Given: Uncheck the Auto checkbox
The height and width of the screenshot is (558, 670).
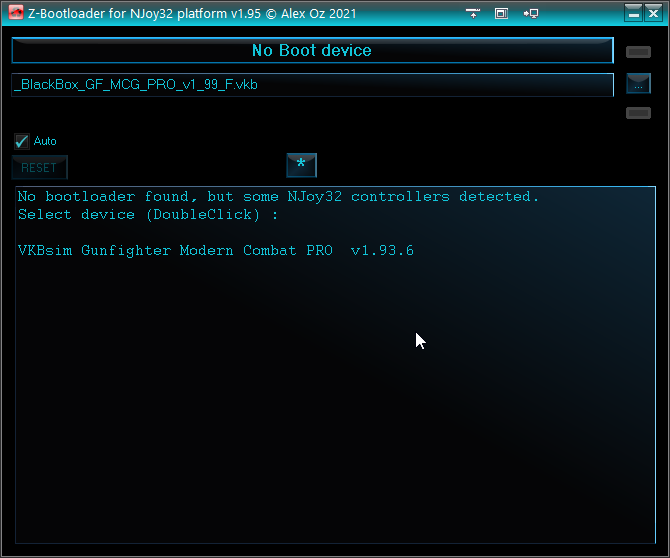Looking at the screenshot, I should click(22, 141).
